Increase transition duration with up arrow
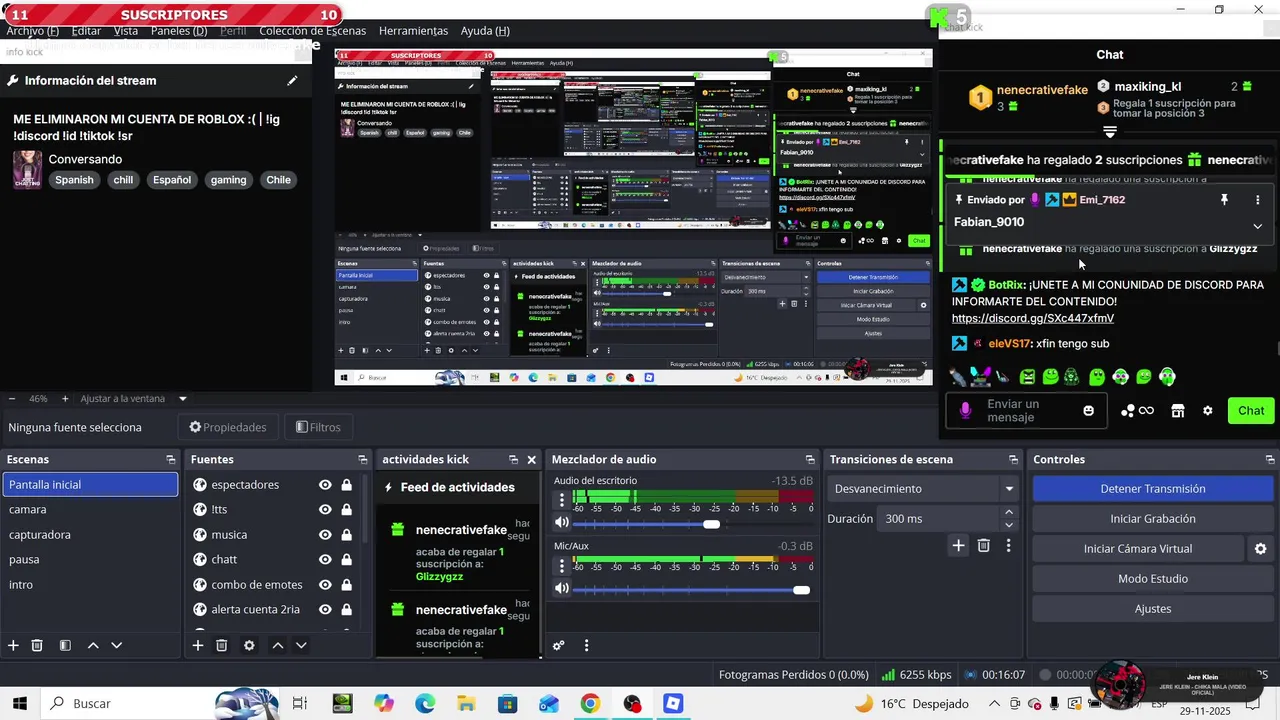Image resolution: width=1280 pixels, height=720 pixels. tap(1009, 513)
